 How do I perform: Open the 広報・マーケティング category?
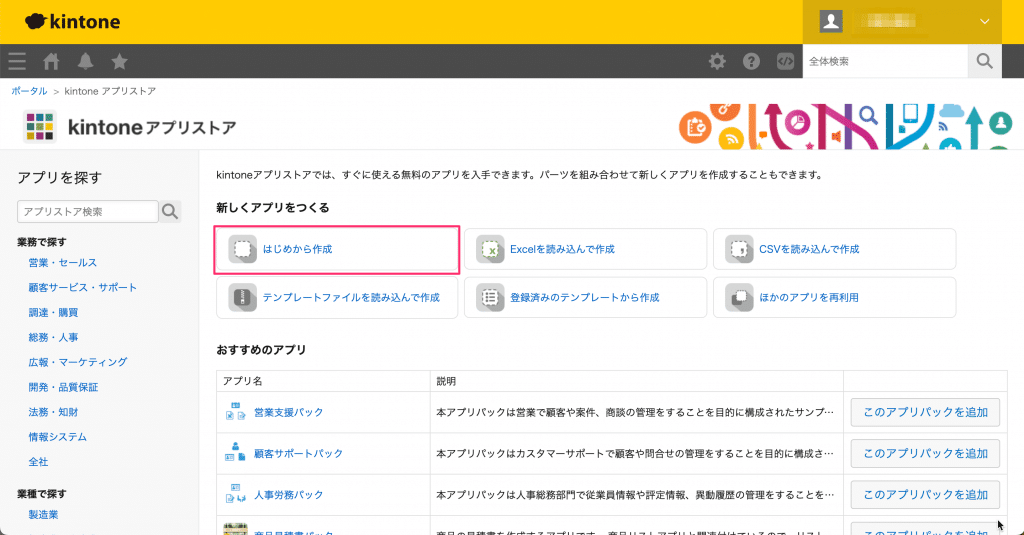tap(78, 362)
